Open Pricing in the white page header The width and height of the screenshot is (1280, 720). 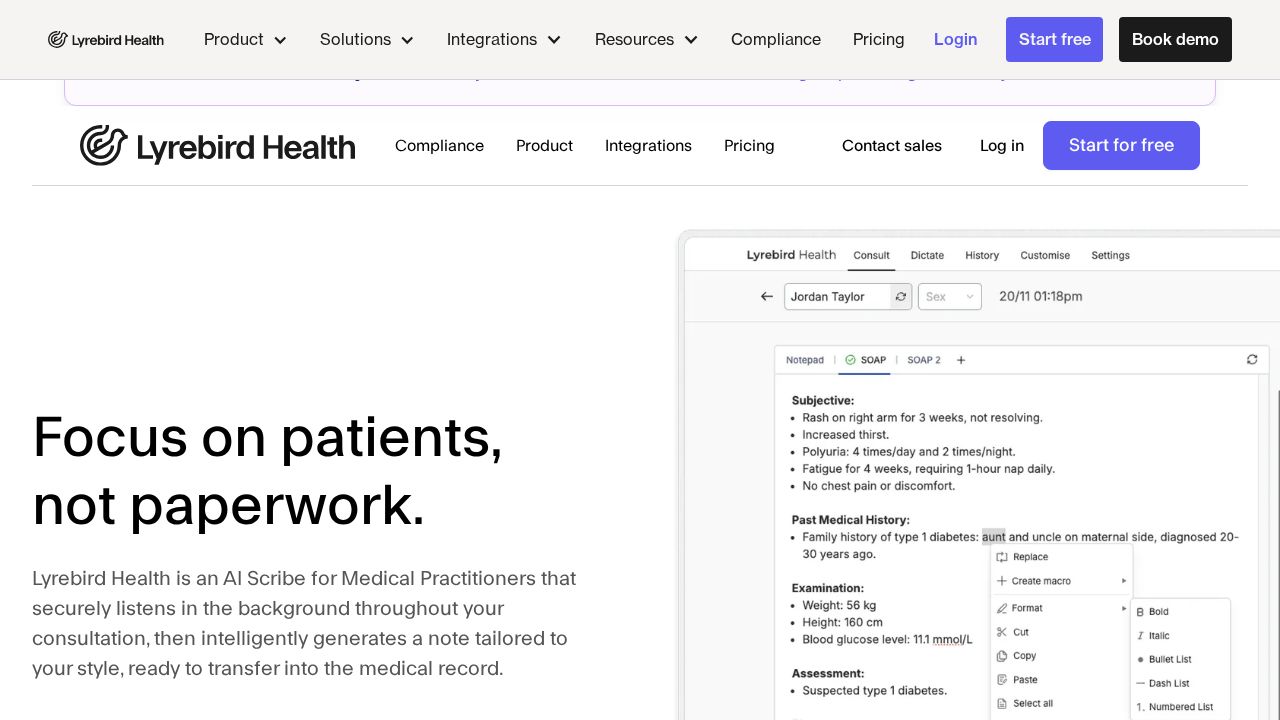[749, 146]
